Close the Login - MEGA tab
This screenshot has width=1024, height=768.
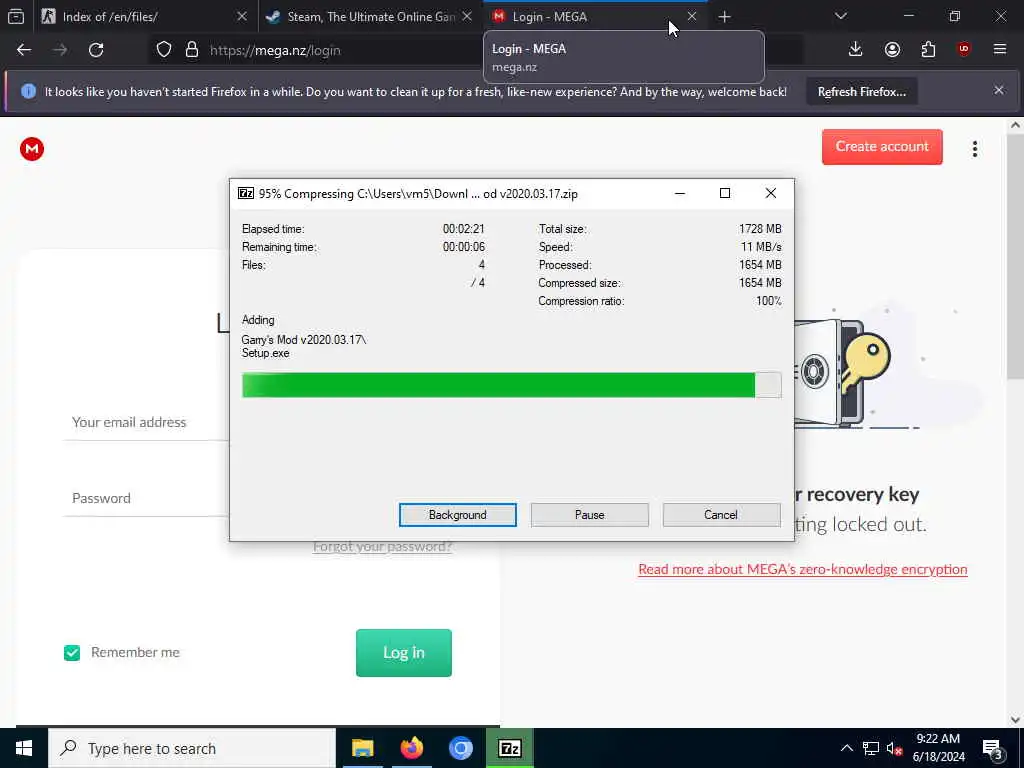coord(692,16)
